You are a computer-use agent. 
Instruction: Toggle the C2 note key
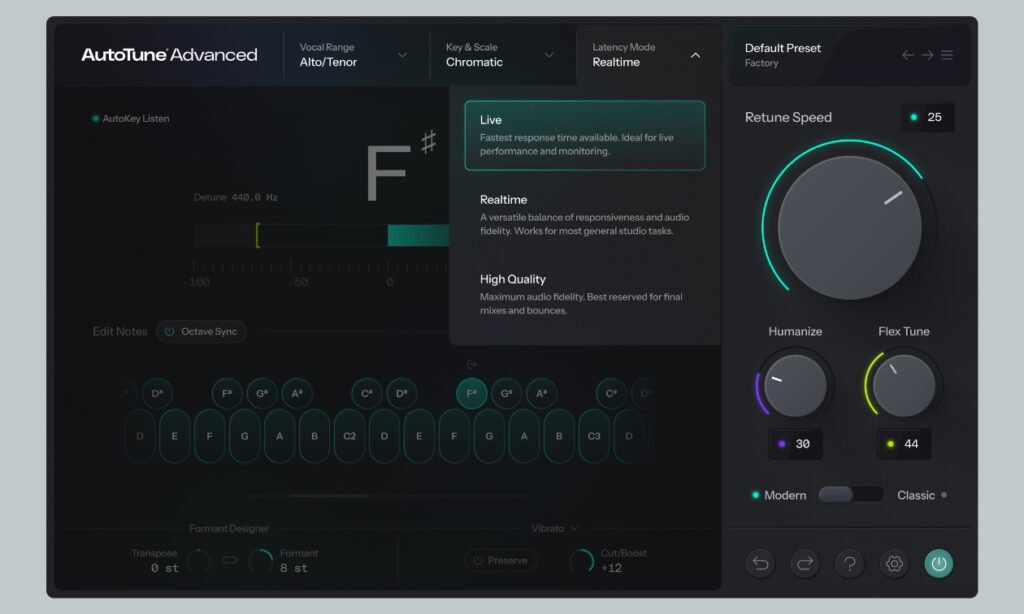pos(349,436)
